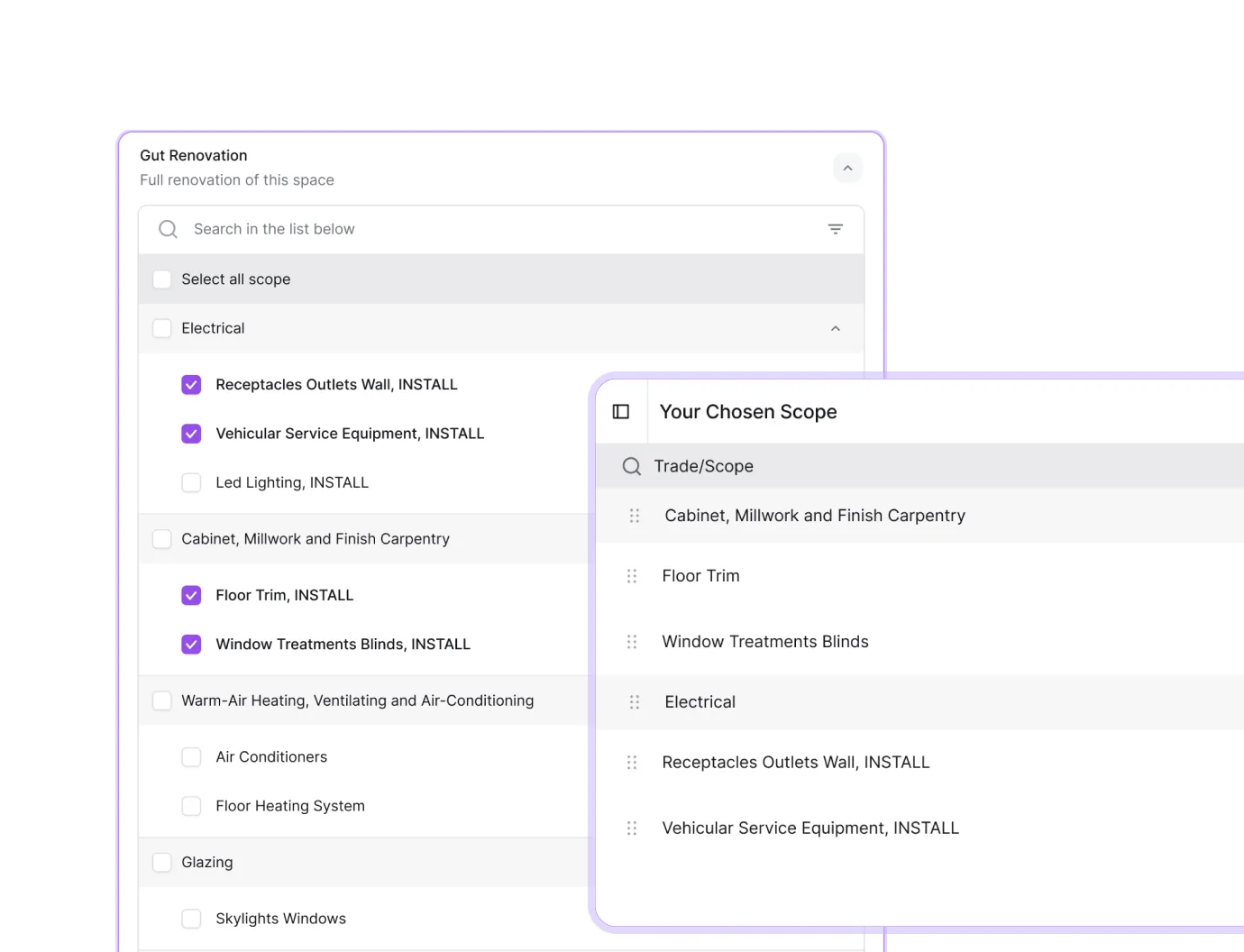Click the Warm-Air Heating, Ventilating and Air-Conditioning label
The width and height of the screenshot is (1244, 952).
[x=358, y=700]
